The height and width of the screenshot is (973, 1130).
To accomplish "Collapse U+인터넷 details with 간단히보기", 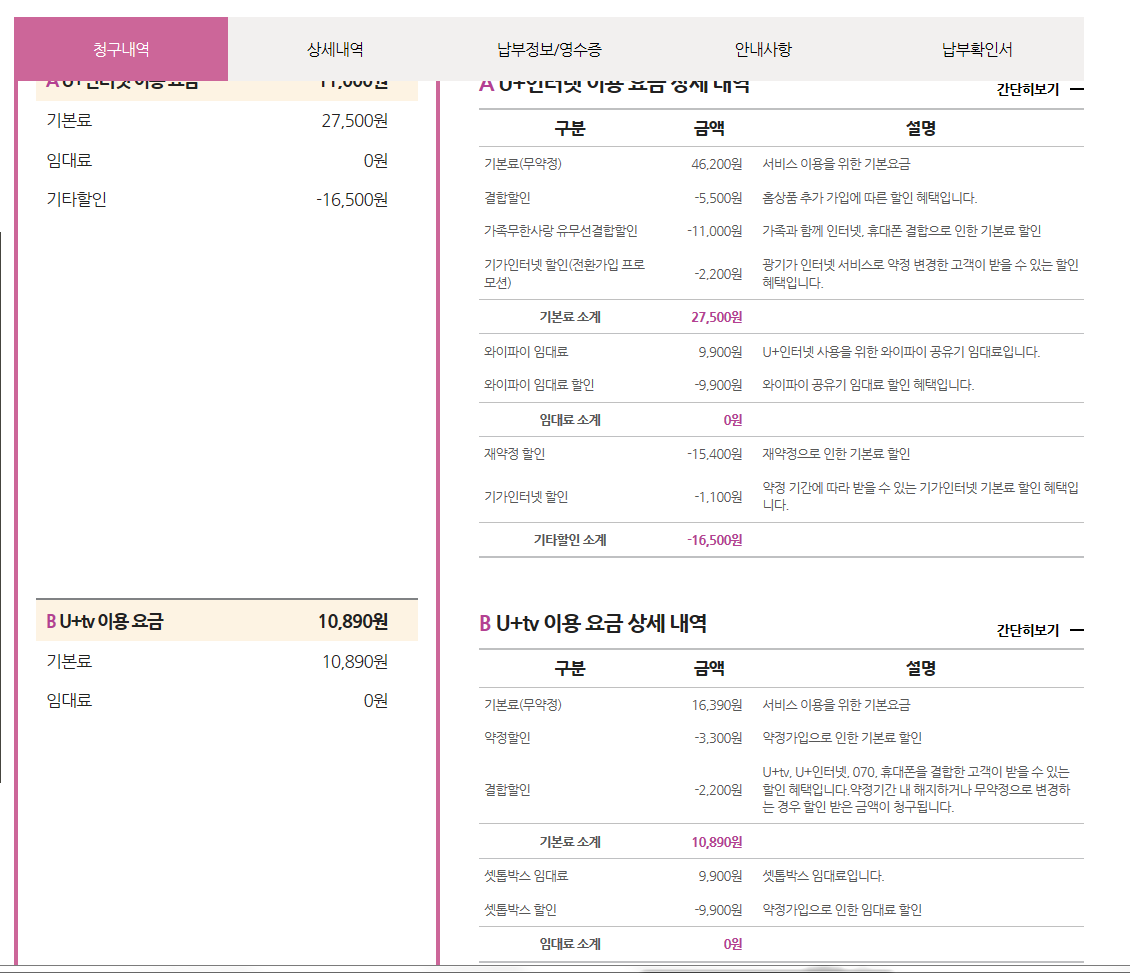I will (x=1039, y=89).
